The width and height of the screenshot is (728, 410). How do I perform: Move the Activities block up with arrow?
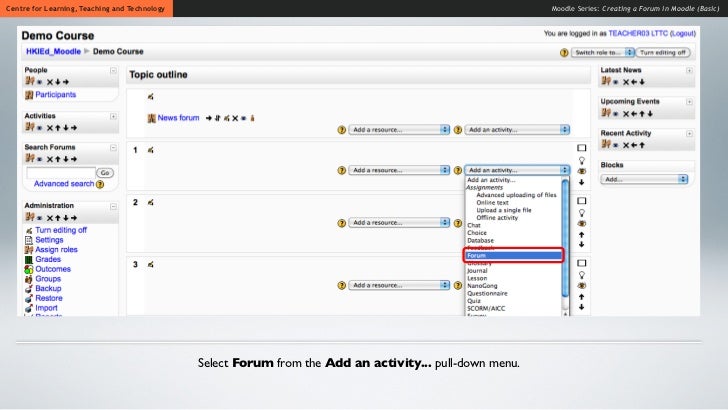tap(58, 128)
